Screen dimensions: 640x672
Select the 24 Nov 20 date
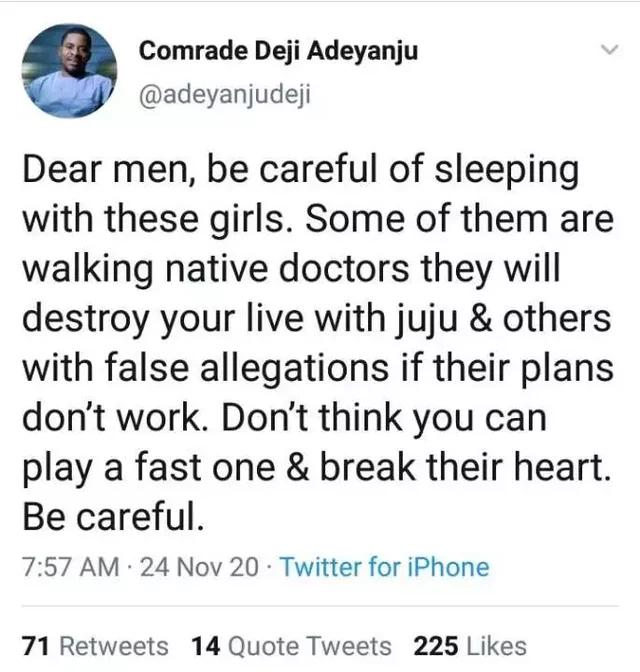click(x=199, y=567)
